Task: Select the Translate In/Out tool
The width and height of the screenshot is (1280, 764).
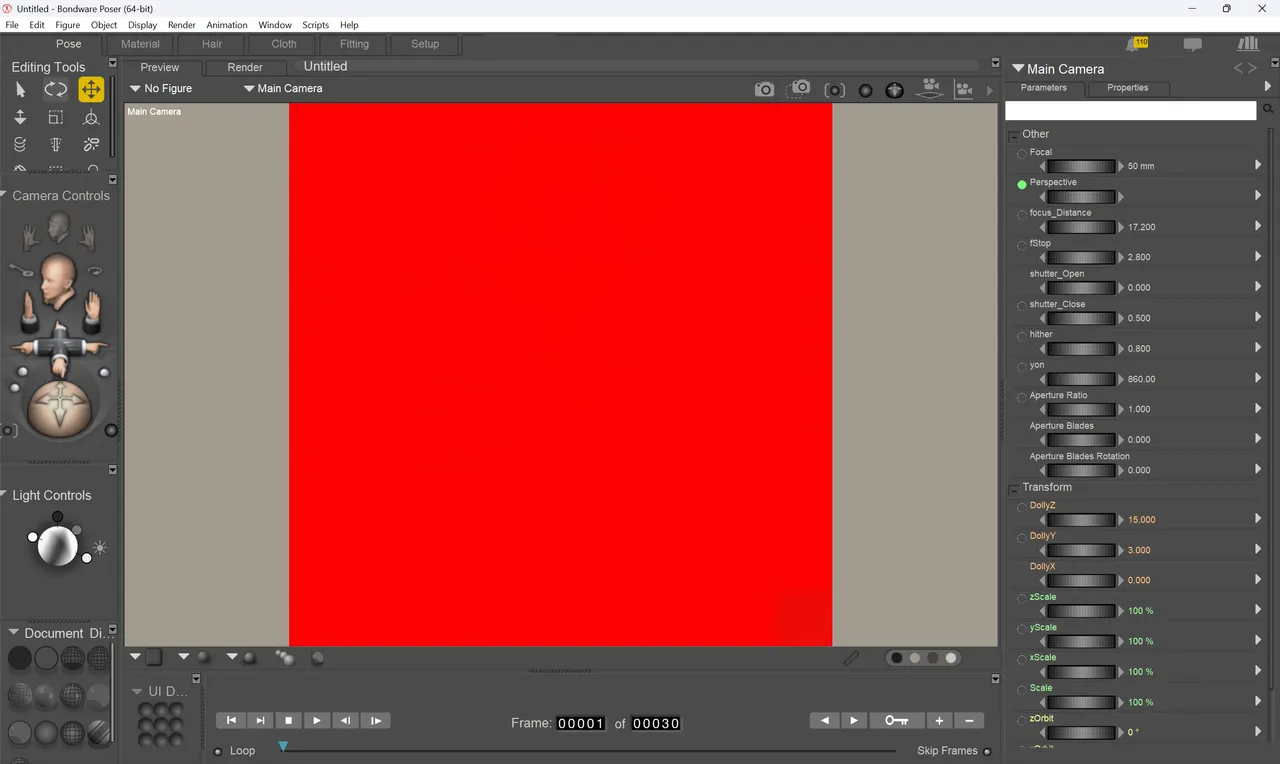Action: click(20, 118)
